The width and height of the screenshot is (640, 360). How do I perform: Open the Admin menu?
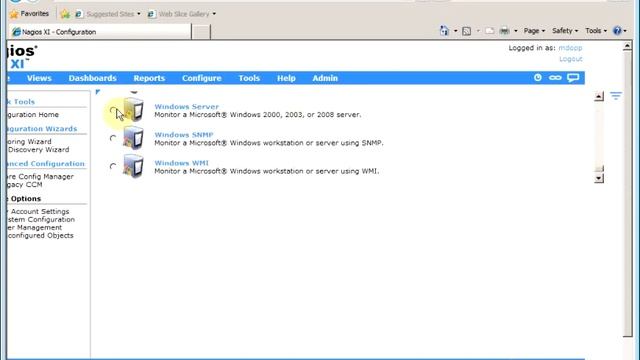(325, 78)
